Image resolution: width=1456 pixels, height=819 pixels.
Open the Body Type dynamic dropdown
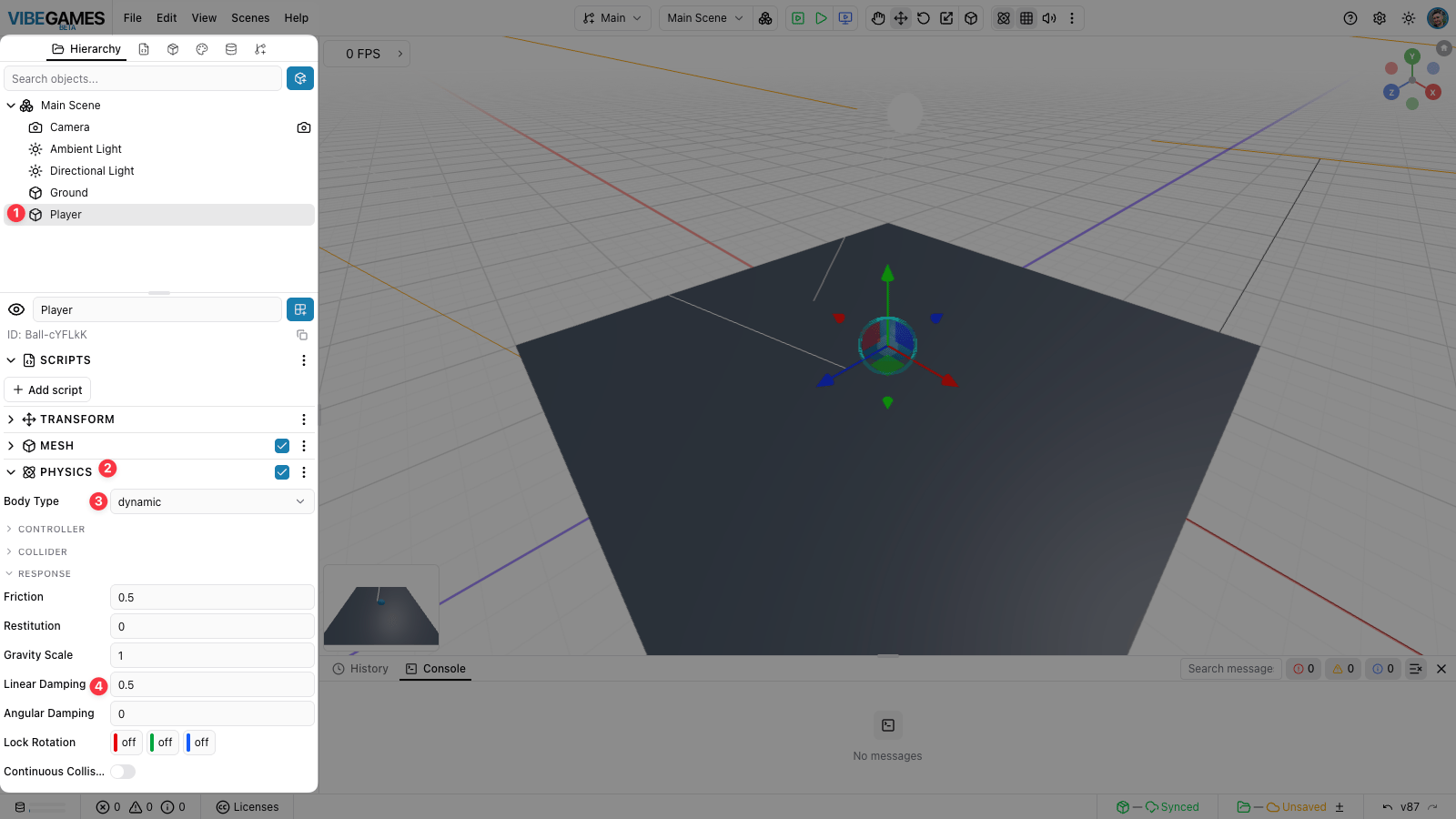pos(212,501)
